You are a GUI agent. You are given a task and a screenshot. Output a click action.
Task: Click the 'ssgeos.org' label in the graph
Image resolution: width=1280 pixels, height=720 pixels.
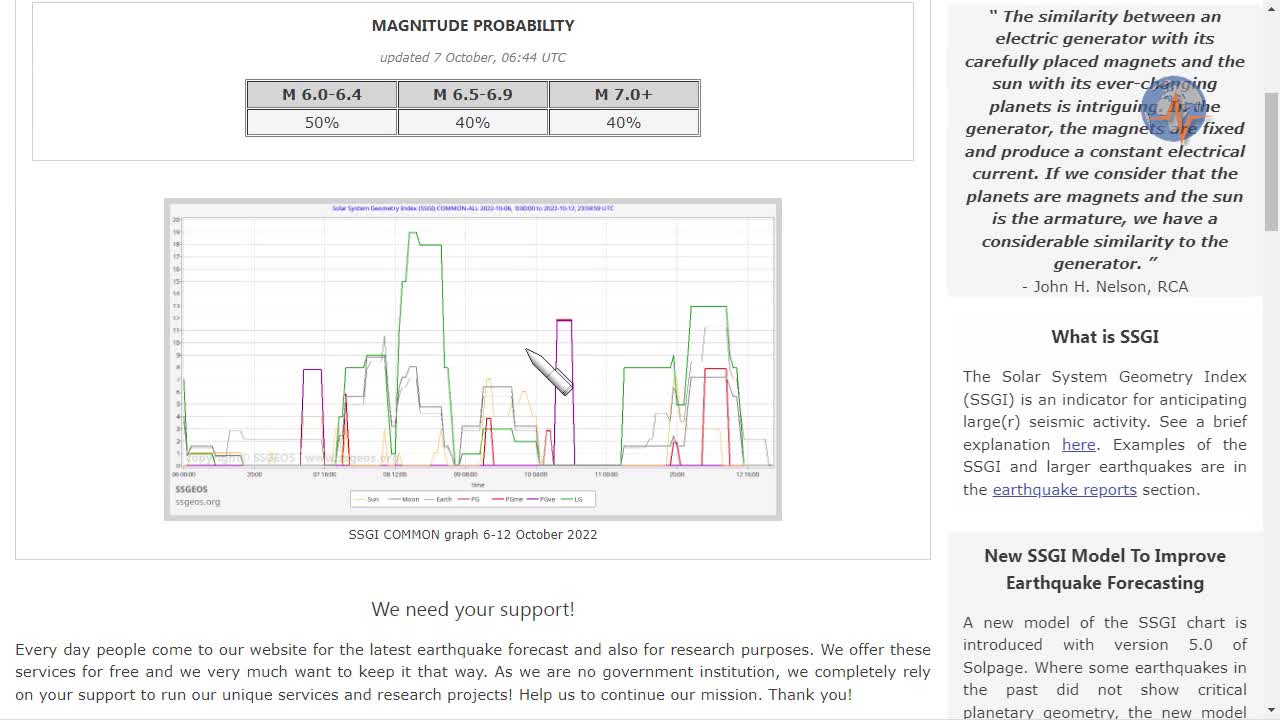click(198, 502)
